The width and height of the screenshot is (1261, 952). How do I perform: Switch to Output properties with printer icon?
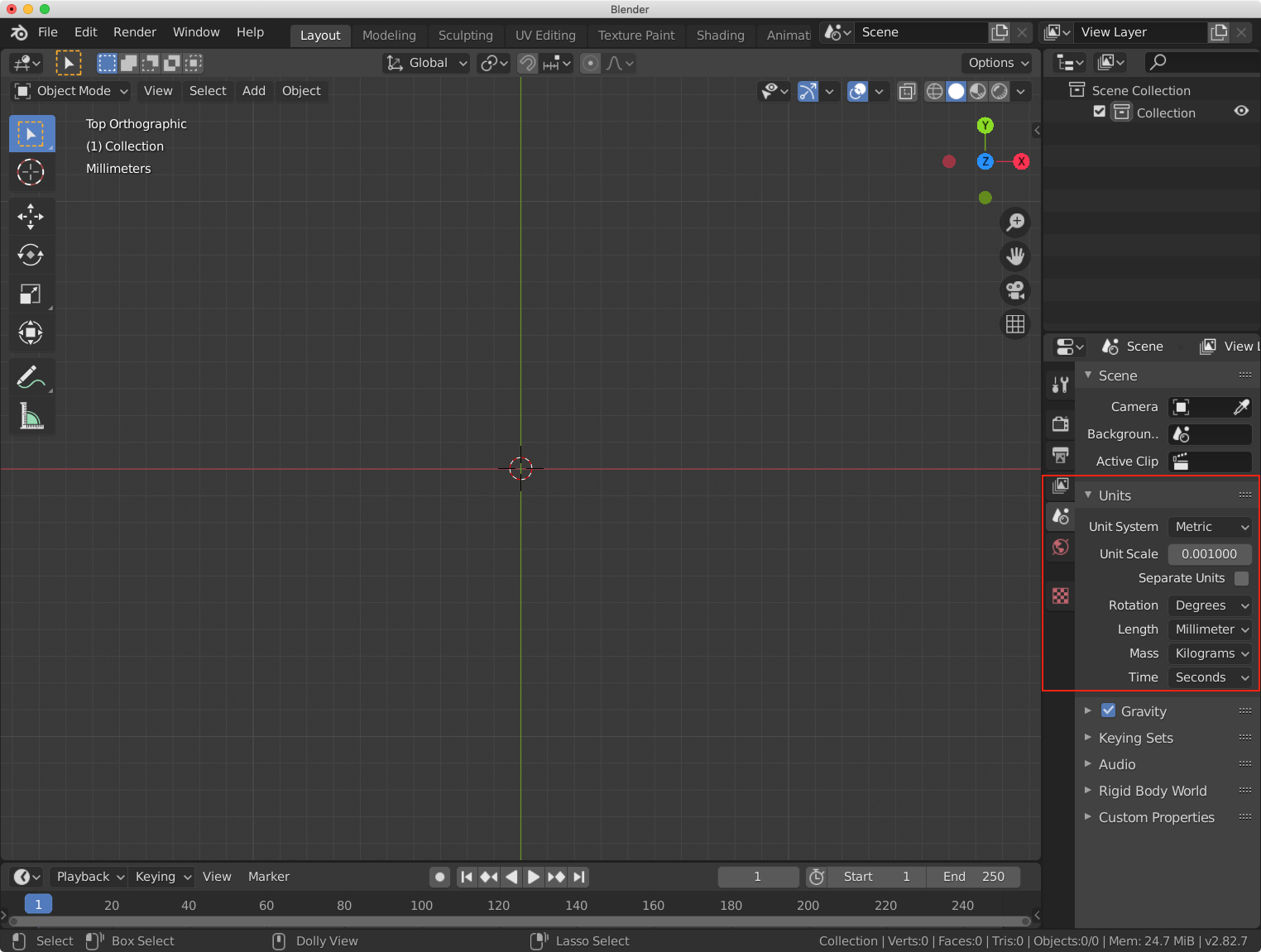pos(1060,456)
